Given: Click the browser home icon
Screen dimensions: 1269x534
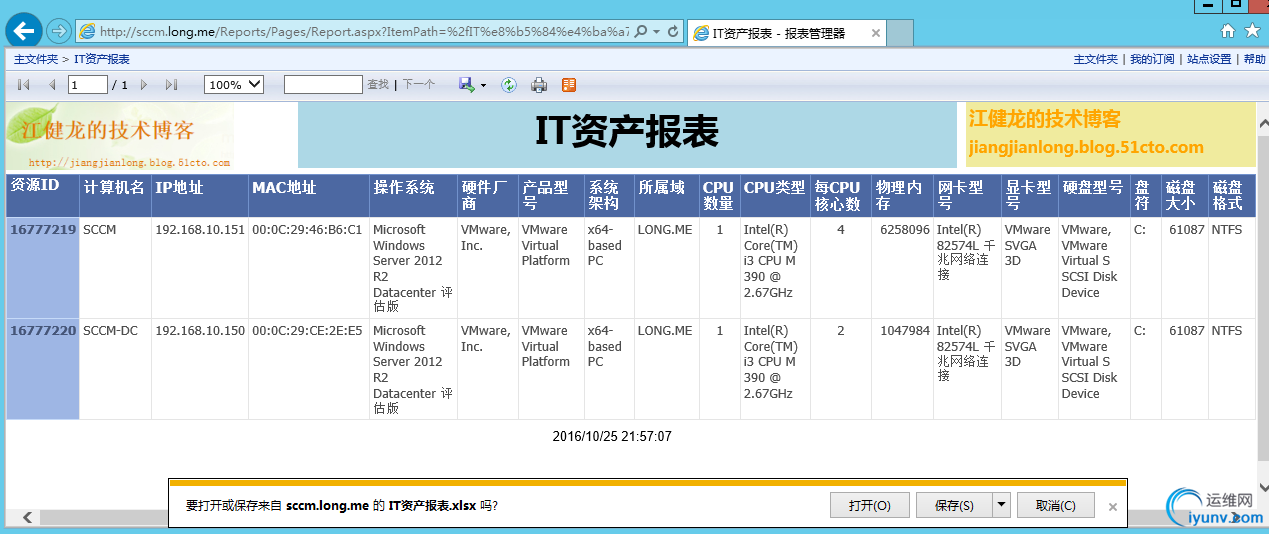Looking at the screenshot, I should [x=1228, y=31].
